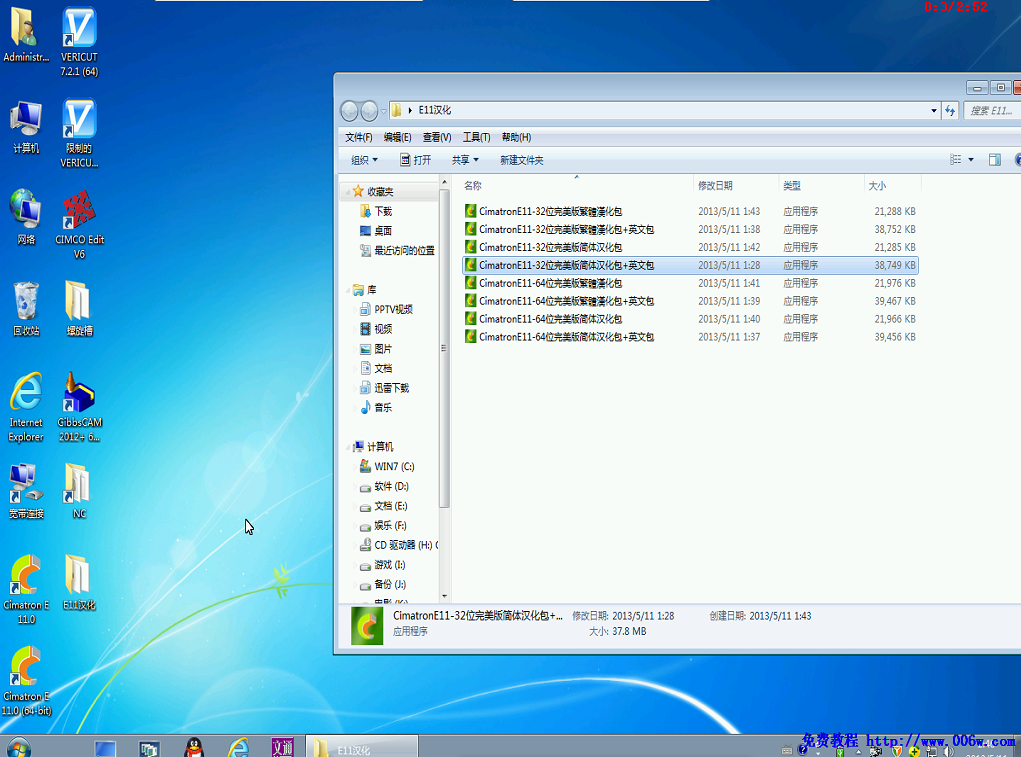
Task: Sort files by the 名称 column header
Action: tap(576, 186)
